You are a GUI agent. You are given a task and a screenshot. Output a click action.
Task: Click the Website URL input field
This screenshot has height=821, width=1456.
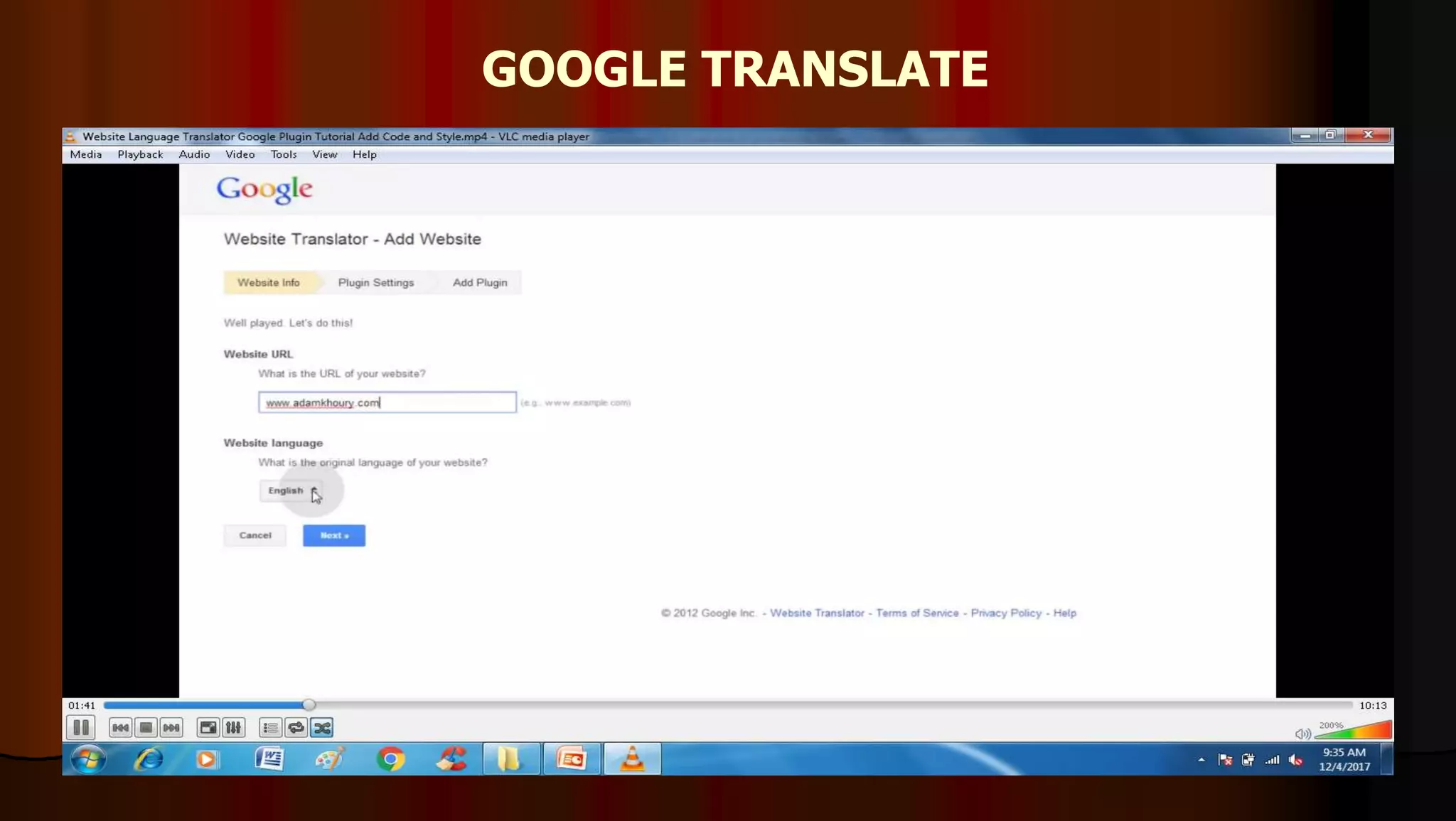[387, 402]
